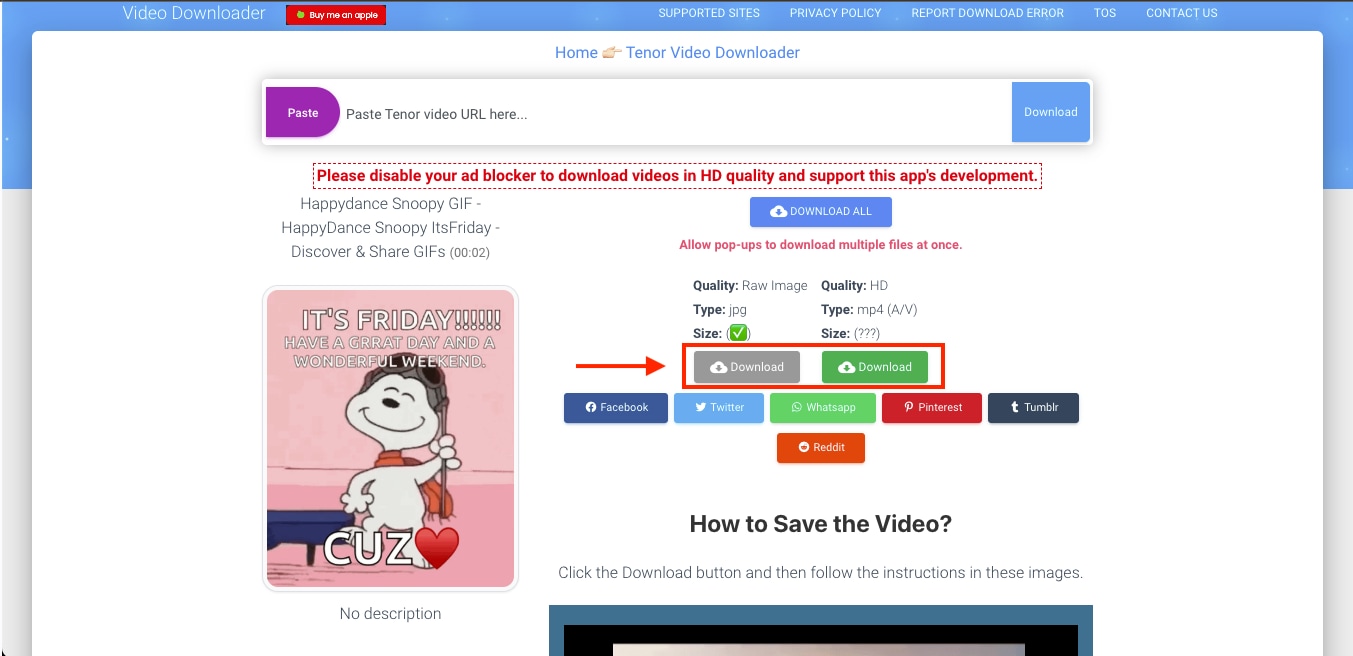The width and height of the screenshot is (1353, 656).
Task: Share on Facebook
Action: pyautogui.click(x=616, y=408)
